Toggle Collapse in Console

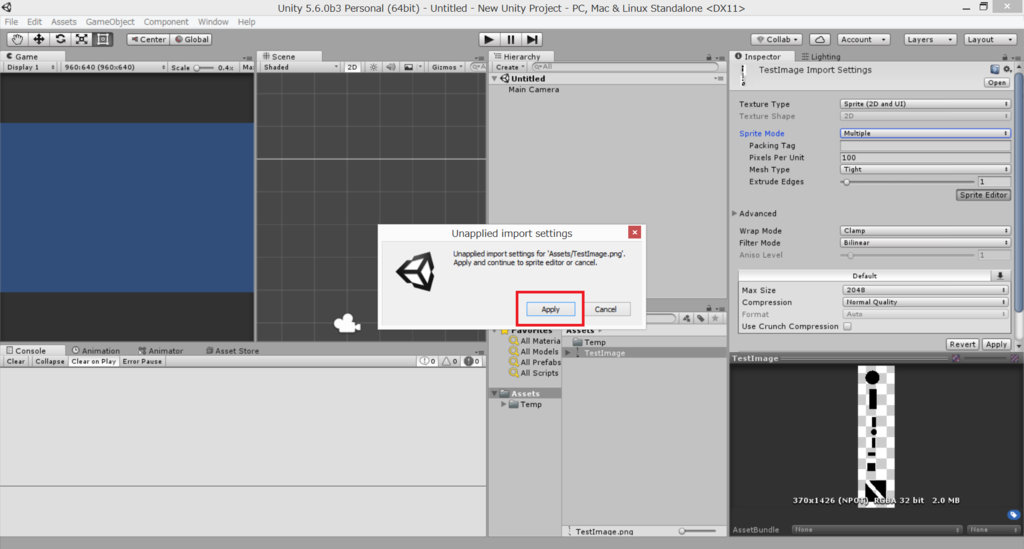(50, 361)
